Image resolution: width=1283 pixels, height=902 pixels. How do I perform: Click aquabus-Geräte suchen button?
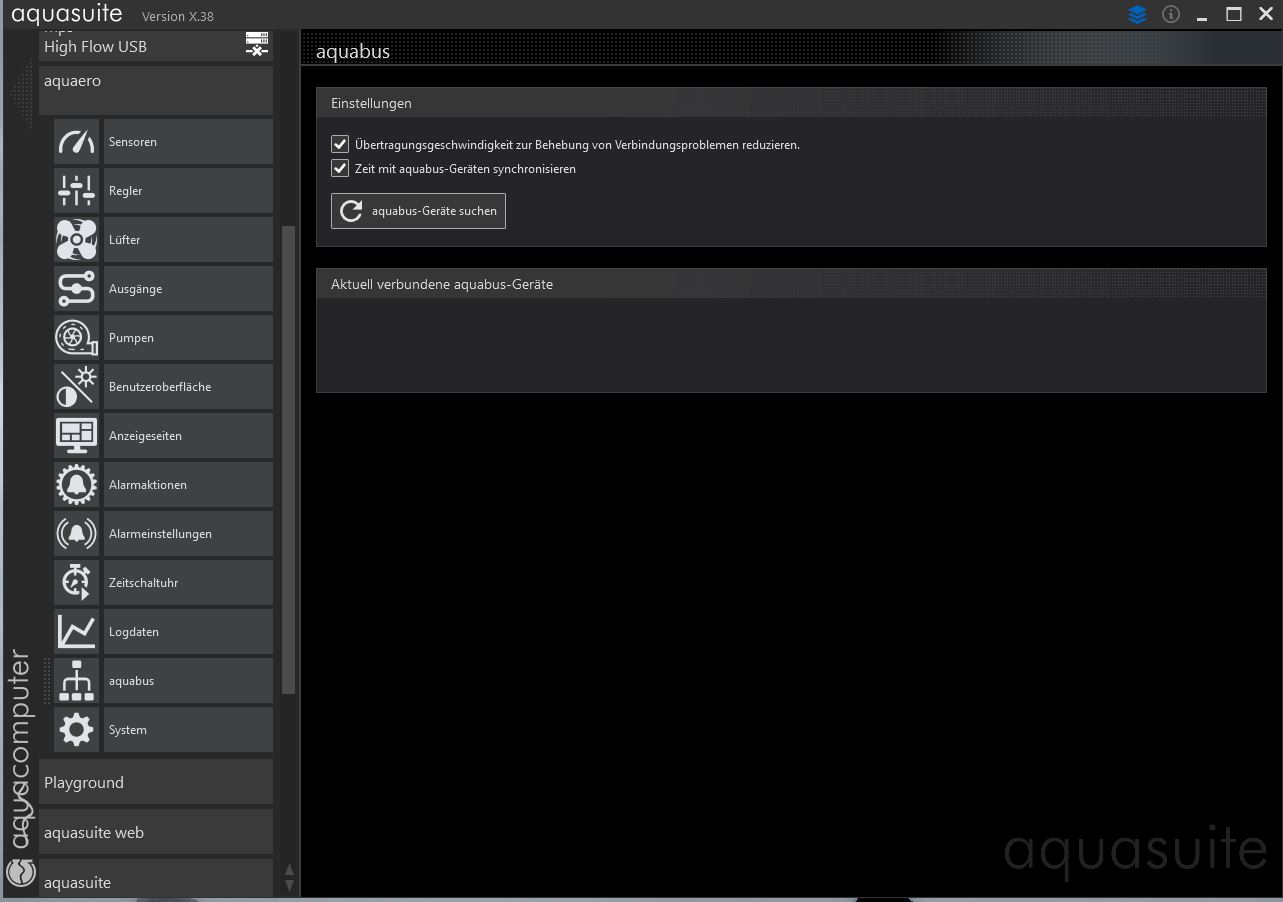pos(418,211)
